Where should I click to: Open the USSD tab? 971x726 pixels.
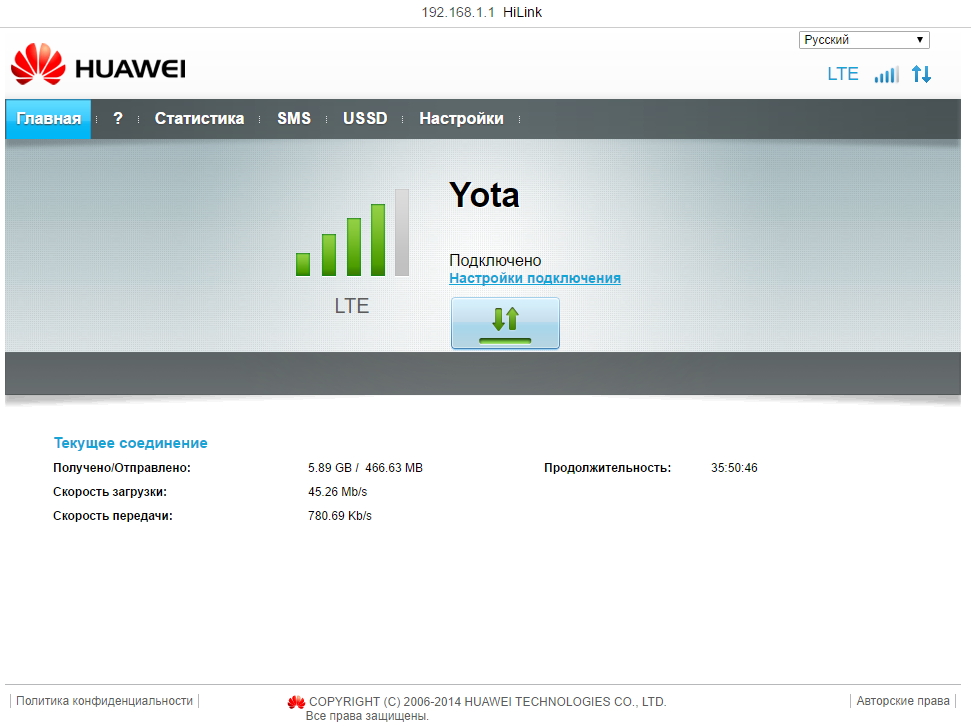click(x=365, y=118)
